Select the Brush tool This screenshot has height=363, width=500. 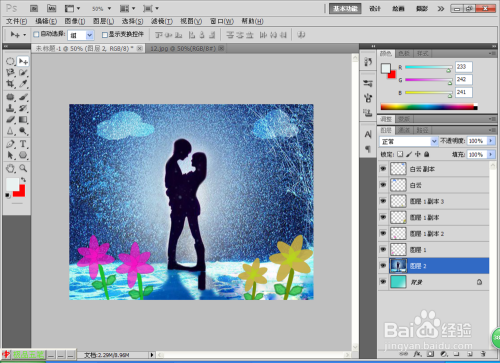click(x=23, y=97)
